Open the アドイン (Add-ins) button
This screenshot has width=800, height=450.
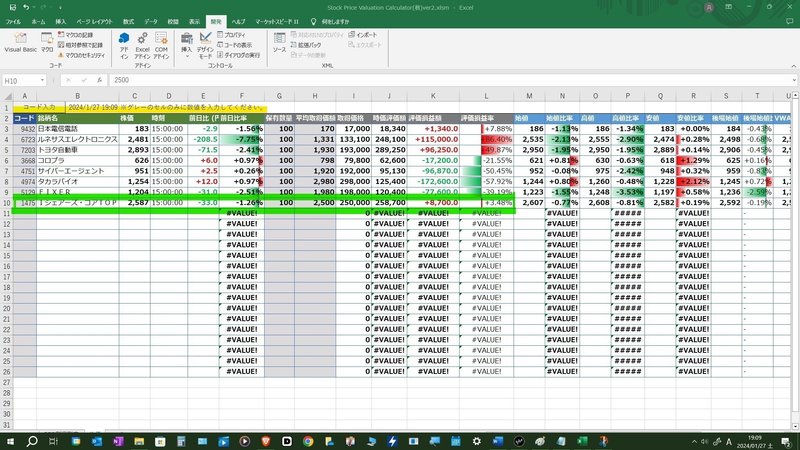click(x=124, y=46)
